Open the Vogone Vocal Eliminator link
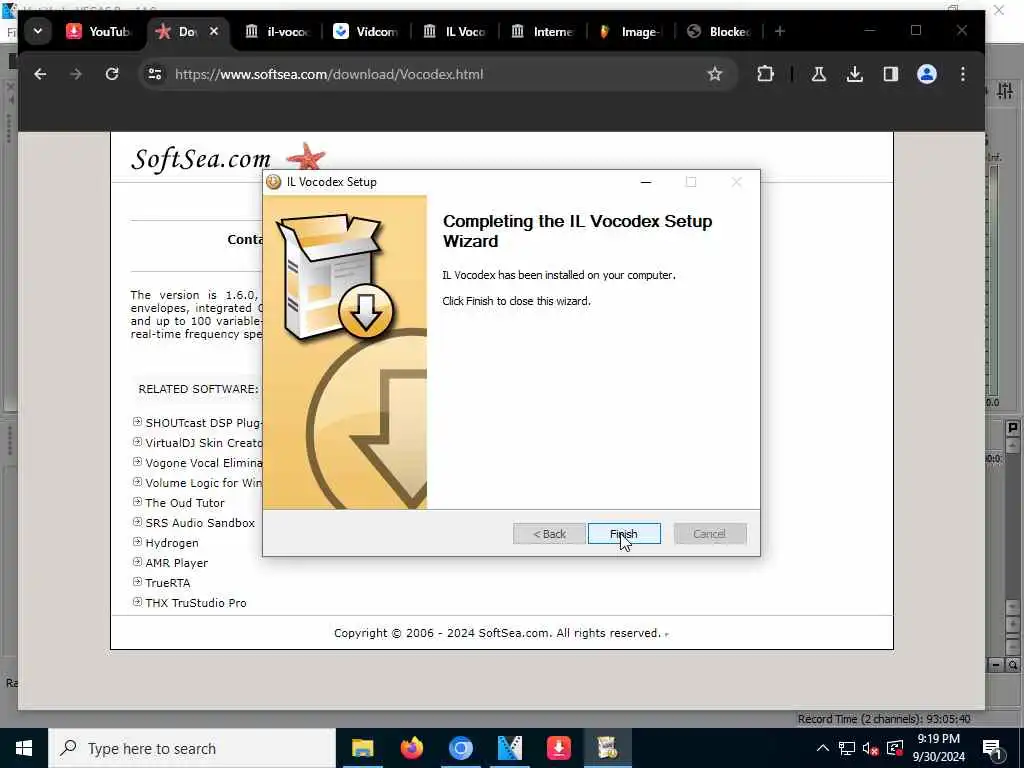This screenshot has width=1024, height=768. click(x=204, y=463)
